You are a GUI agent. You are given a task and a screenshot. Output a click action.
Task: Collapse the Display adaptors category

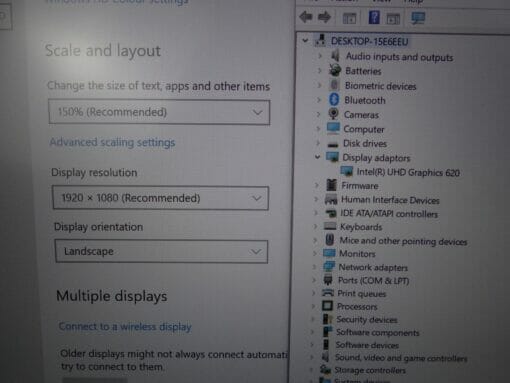coord(318,157)
